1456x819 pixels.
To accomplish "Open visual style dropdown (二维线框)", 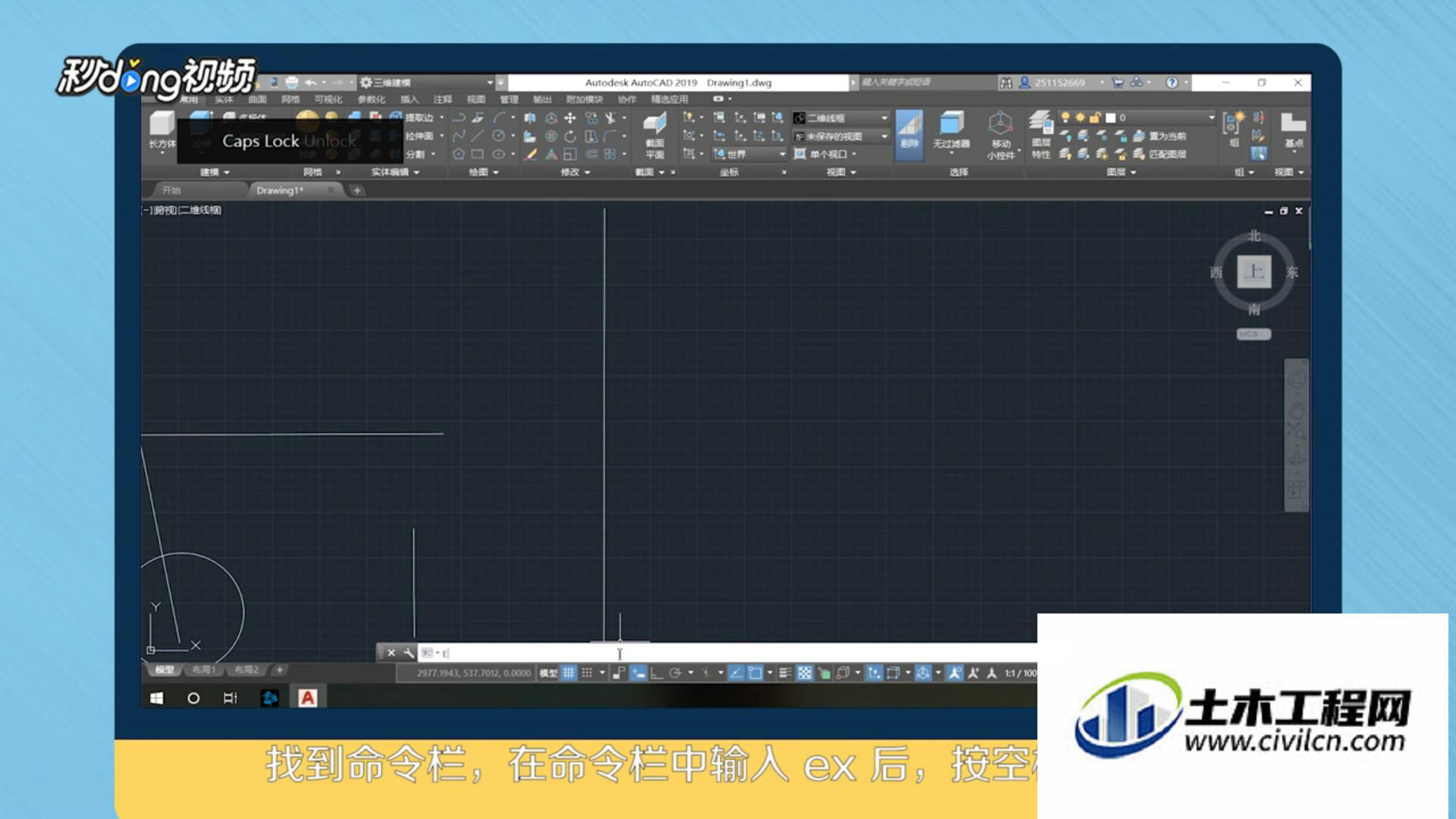I will (840, 118).
